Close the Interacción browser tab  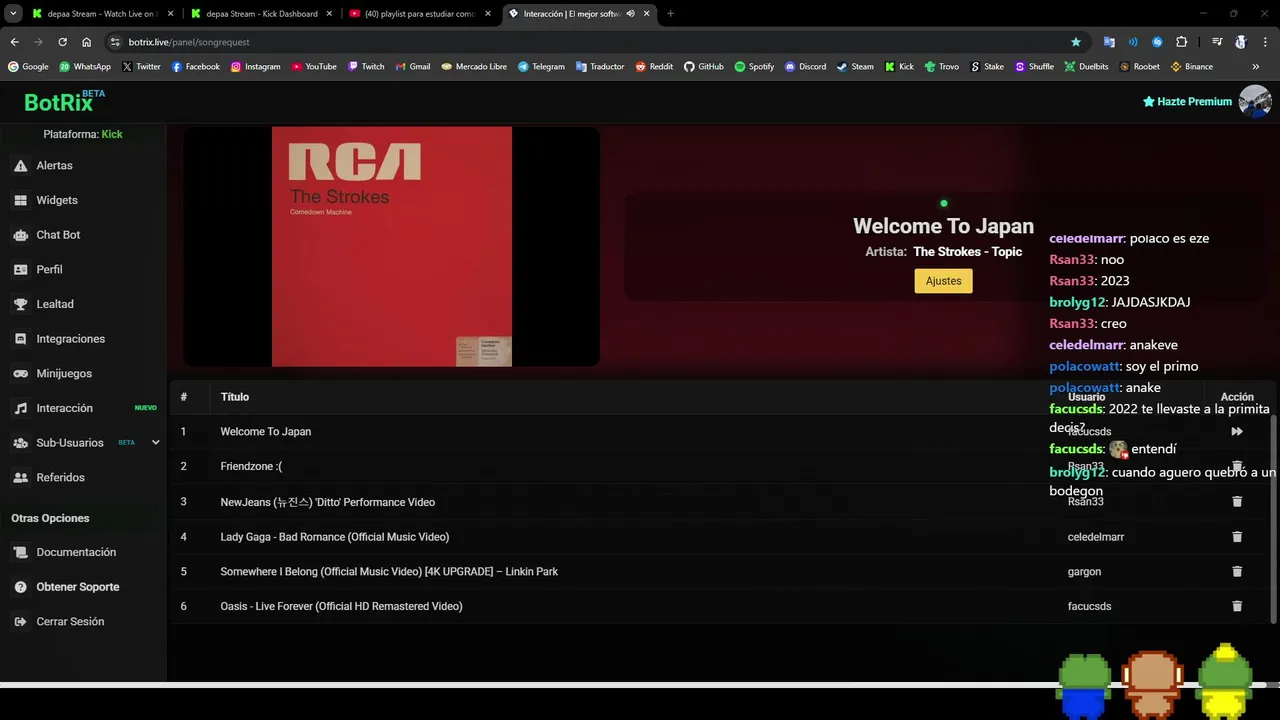tap(647, 14)
